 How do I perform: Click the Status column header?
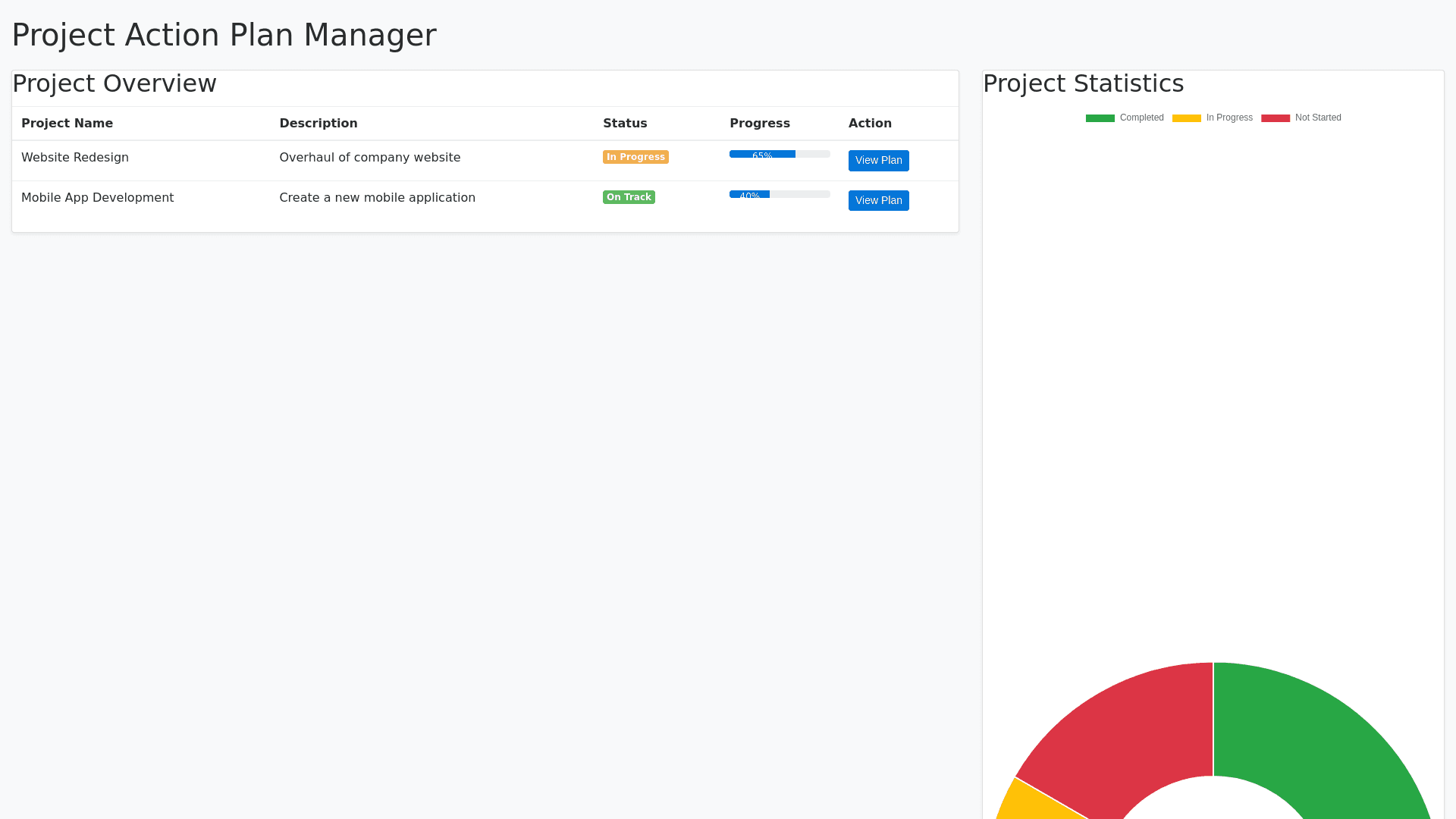click(625, 124)
